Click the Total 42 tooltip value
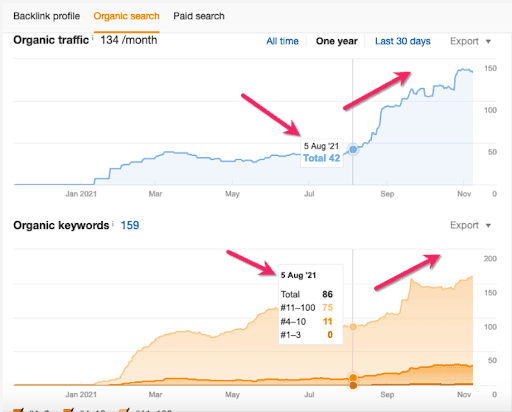The width and height of the screenshot is (512, 412). tap(321, 158)
